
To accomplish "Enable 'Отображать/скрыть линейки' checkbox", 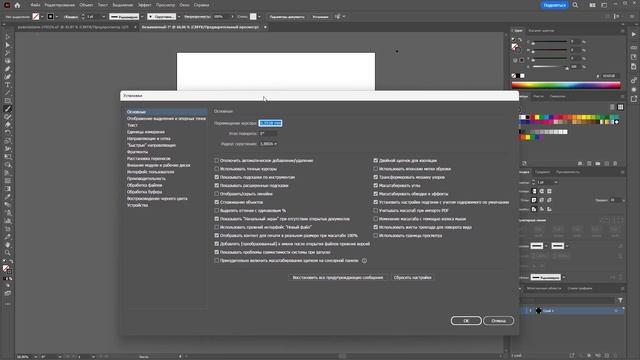I will pos(217,194).
